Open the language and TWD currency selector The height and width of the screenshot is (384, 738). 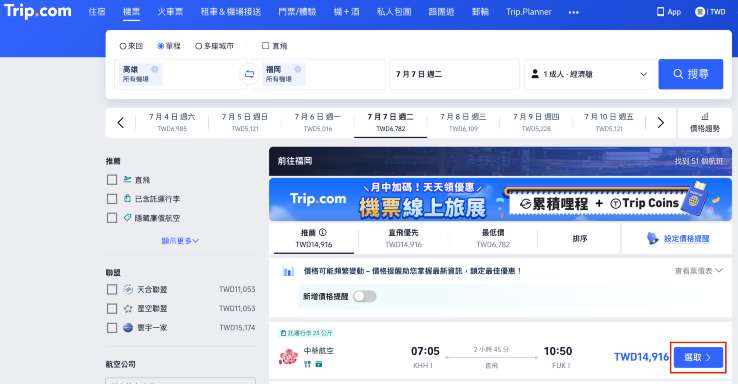coord(710,12)
